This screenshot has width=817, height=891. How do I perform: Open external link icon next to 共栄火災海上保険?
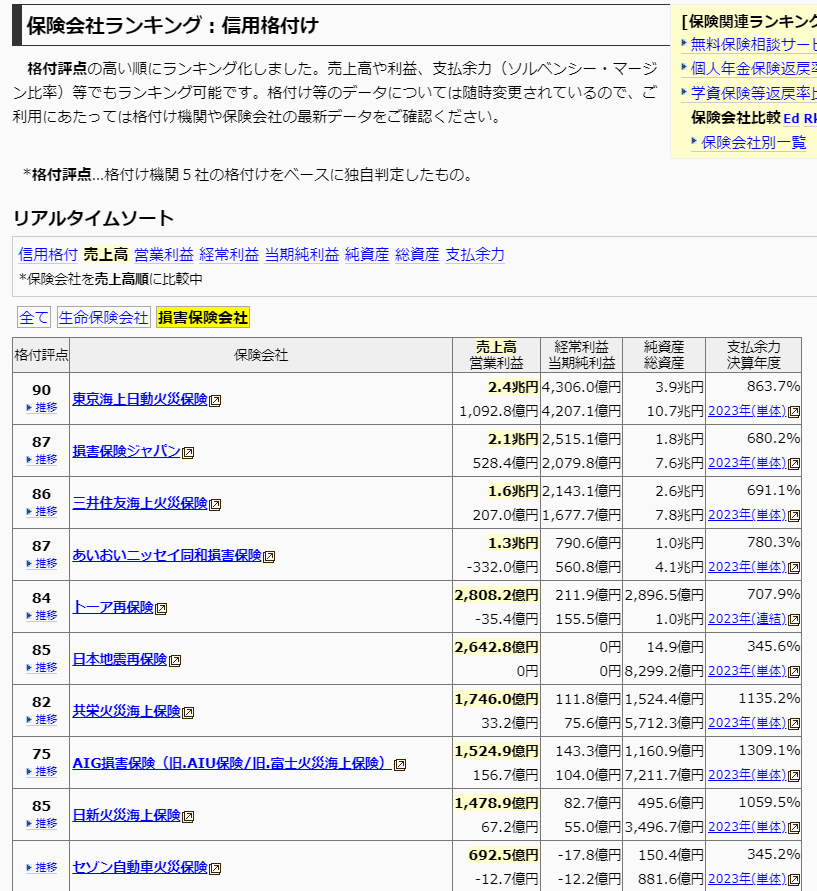(x=188, y=713)
